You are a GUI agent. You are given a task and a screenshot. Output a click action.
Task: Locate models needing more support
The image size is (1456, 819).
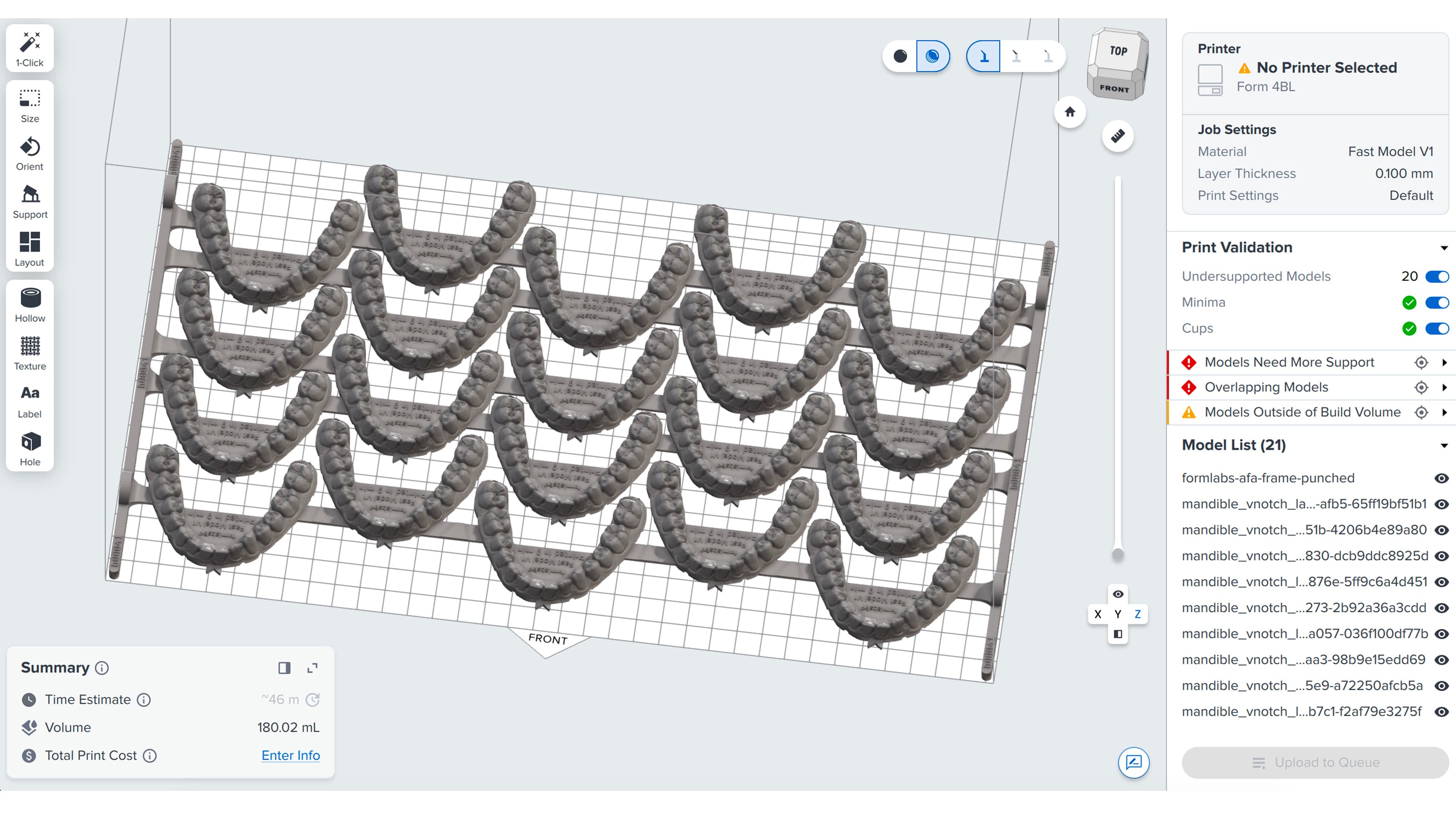(1421, 362)
